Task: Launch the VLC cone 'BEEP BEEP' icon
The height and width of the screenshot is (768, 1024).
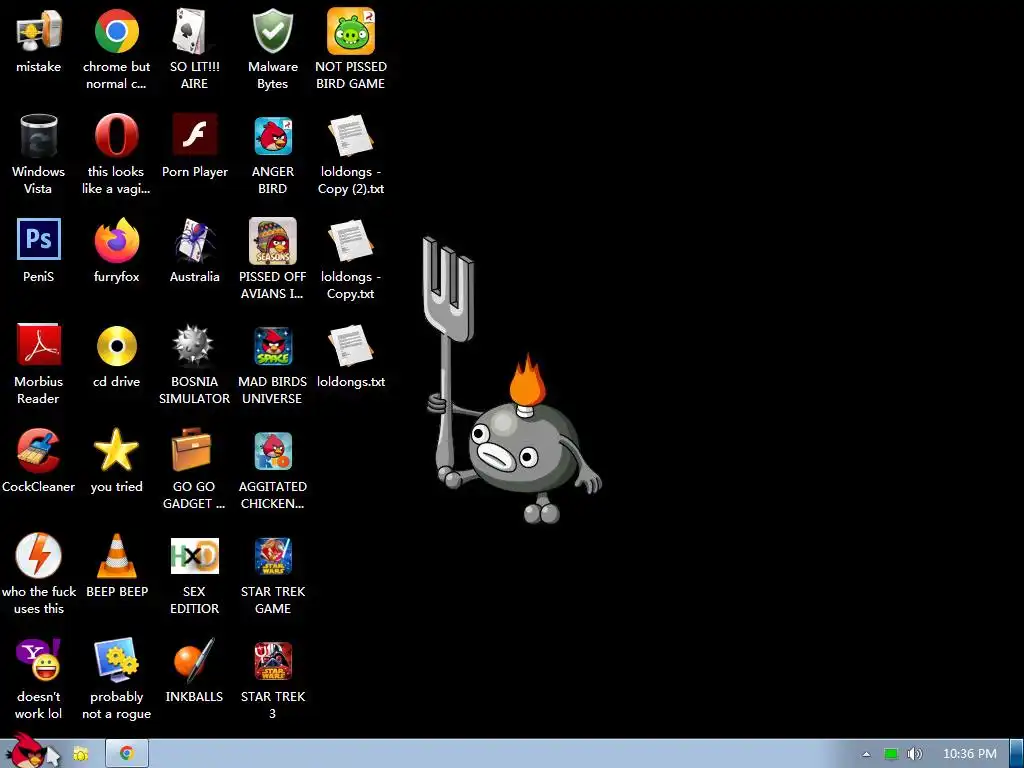Action: click(116, 556)
